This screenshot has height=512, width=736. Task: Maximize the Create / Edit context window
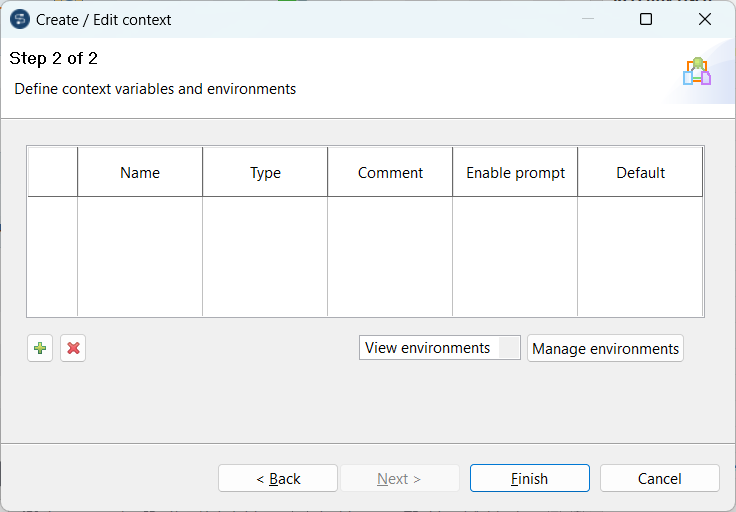point(646,19)
